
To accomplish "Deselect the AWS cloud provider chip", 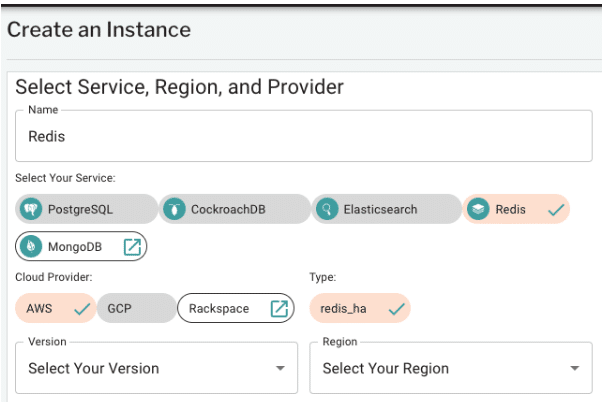I will point(55,308).
